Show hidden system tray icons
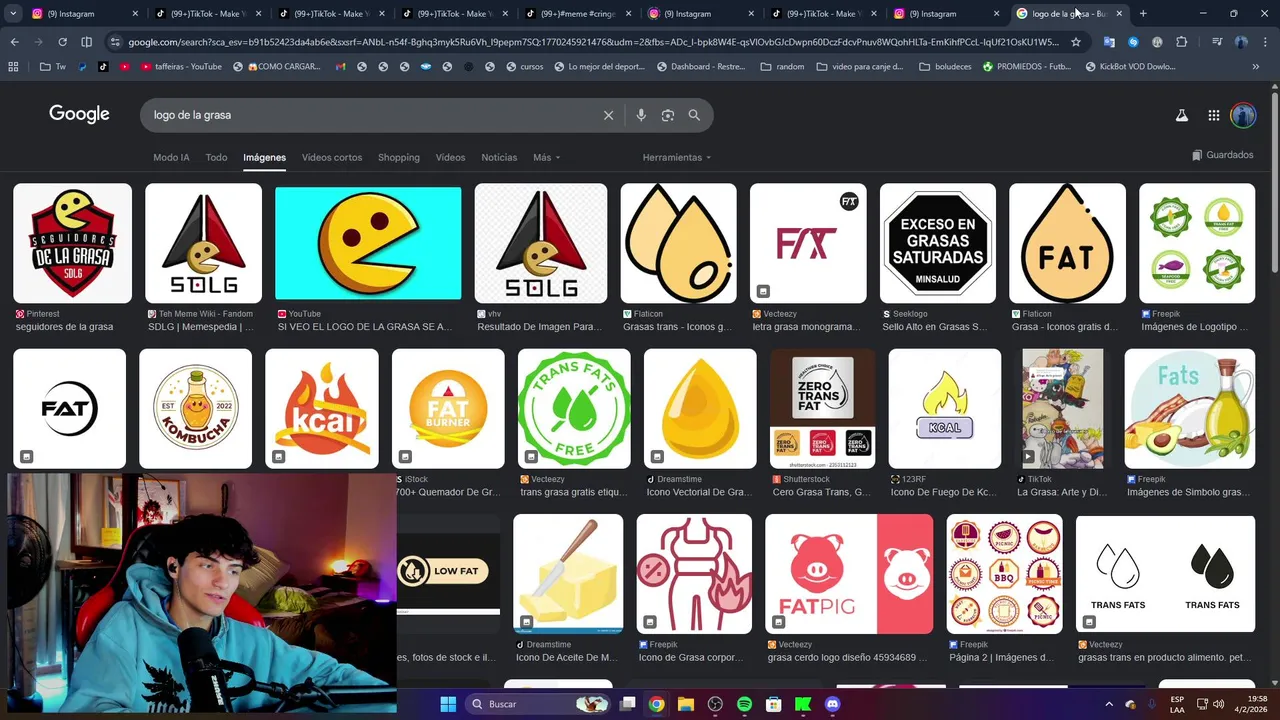This screenshot has height=720, width=1280. click(x=1108, y=704)
